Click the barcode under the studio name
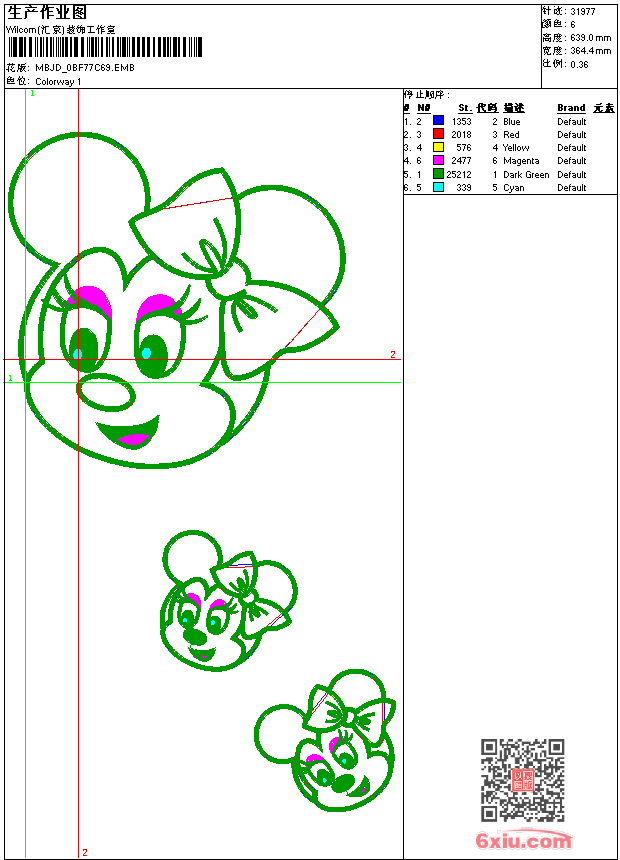Screen dimensions: 620x860 point(105,47)
